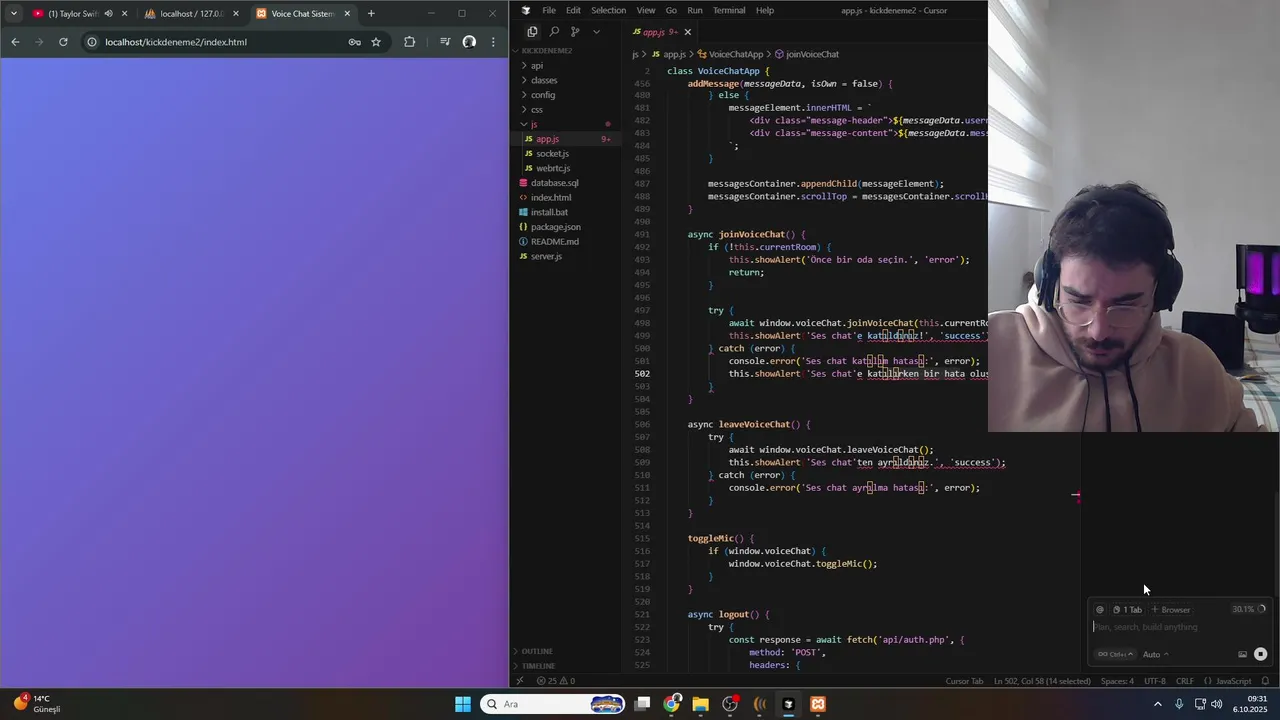Close the Voice Chat Sistemi browser tab
This screenshot has height=720, width=1280.
click(x=347, y=14)
